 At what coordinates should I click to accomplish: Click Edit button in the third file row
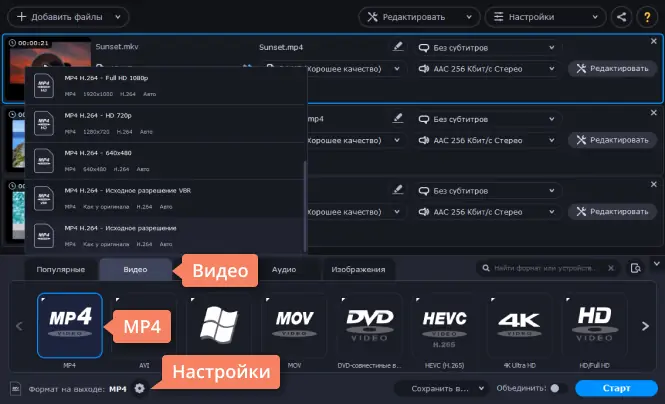tap(613, 212)
